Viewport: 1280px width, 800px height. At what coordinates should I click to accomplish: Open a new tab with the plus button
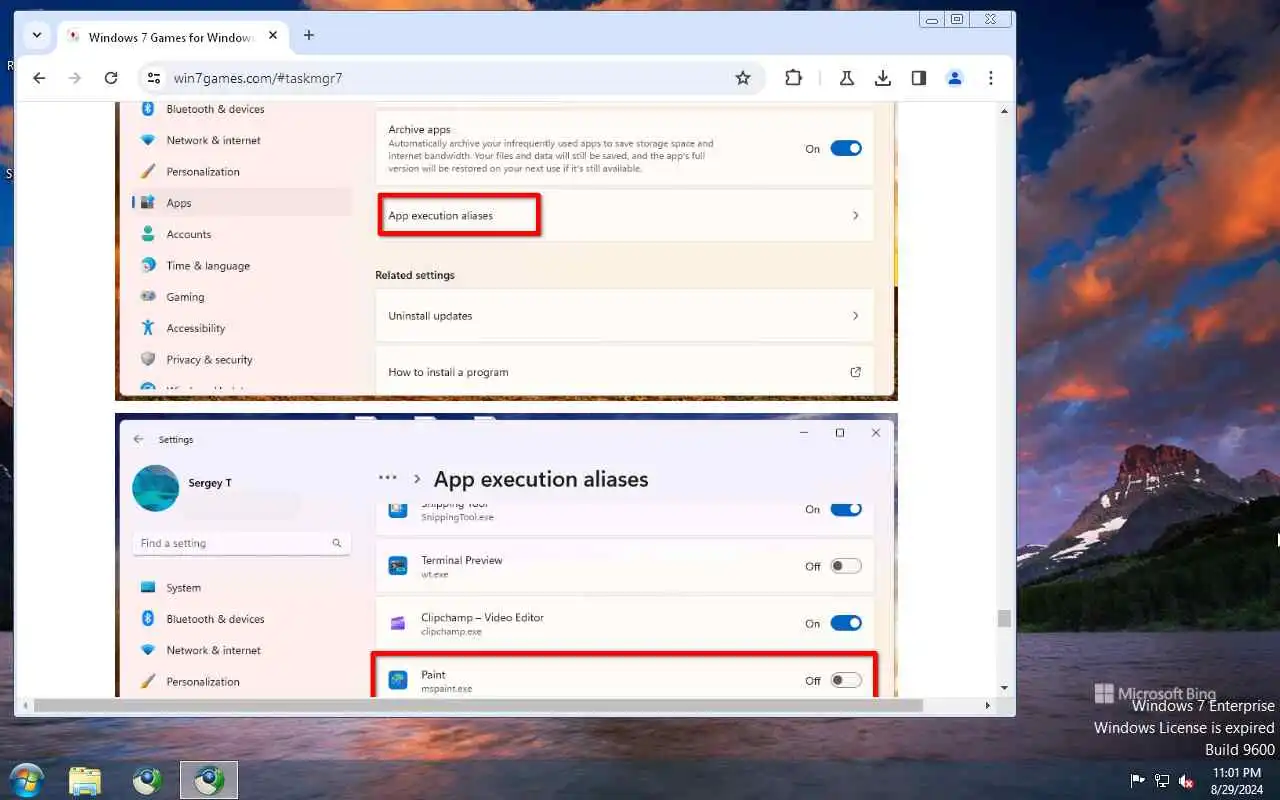(309, 35)
